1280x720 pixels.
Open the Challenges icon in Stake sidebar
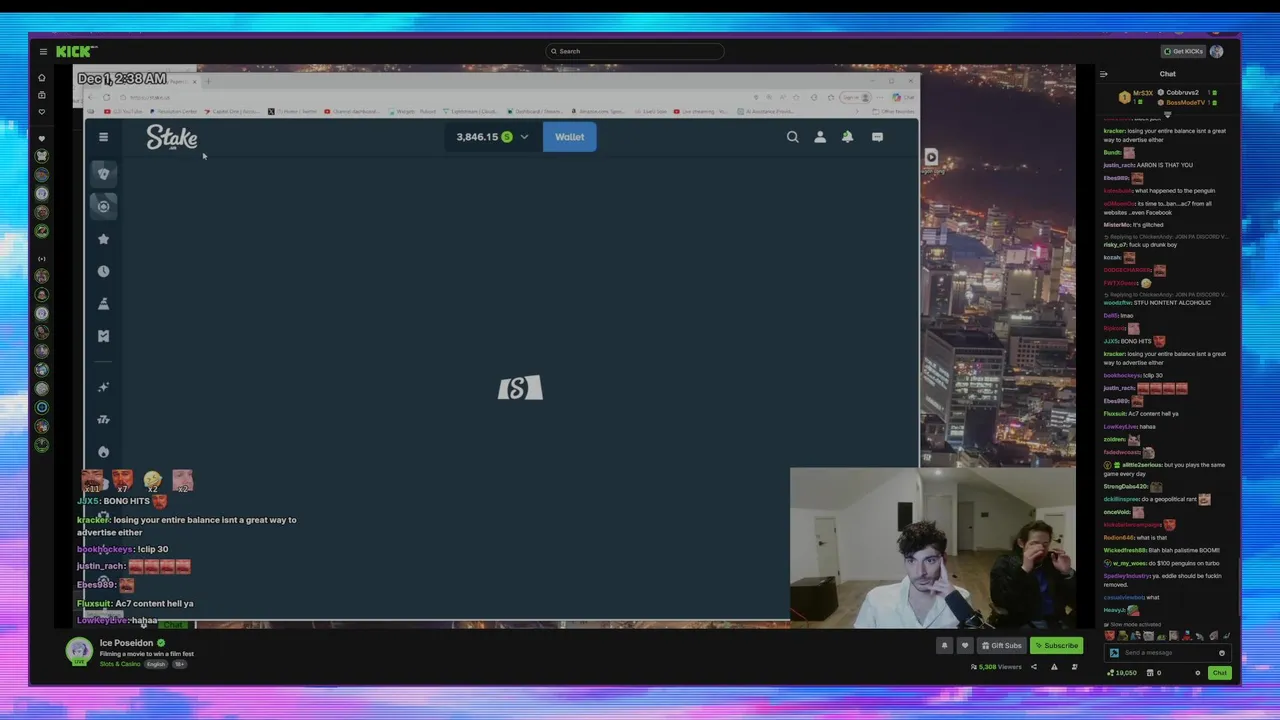pyautogui.click(x=103, y=304)
